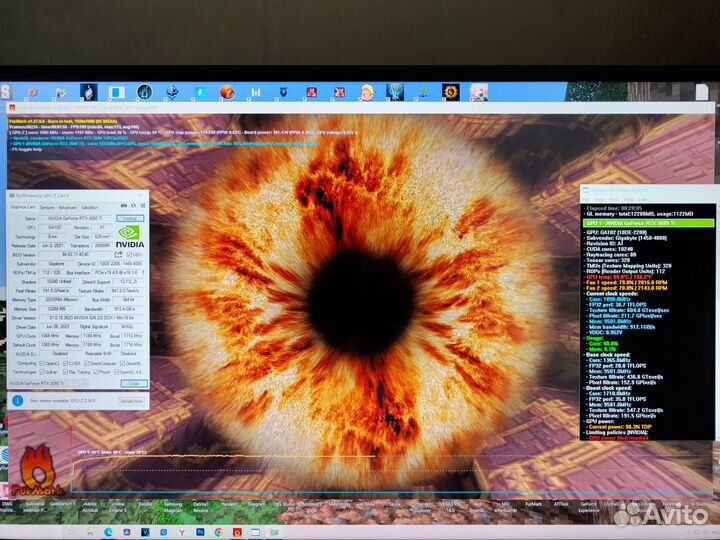Click the Bus Interface question mark in GPU-Z
720x540 pixels.
143,273
